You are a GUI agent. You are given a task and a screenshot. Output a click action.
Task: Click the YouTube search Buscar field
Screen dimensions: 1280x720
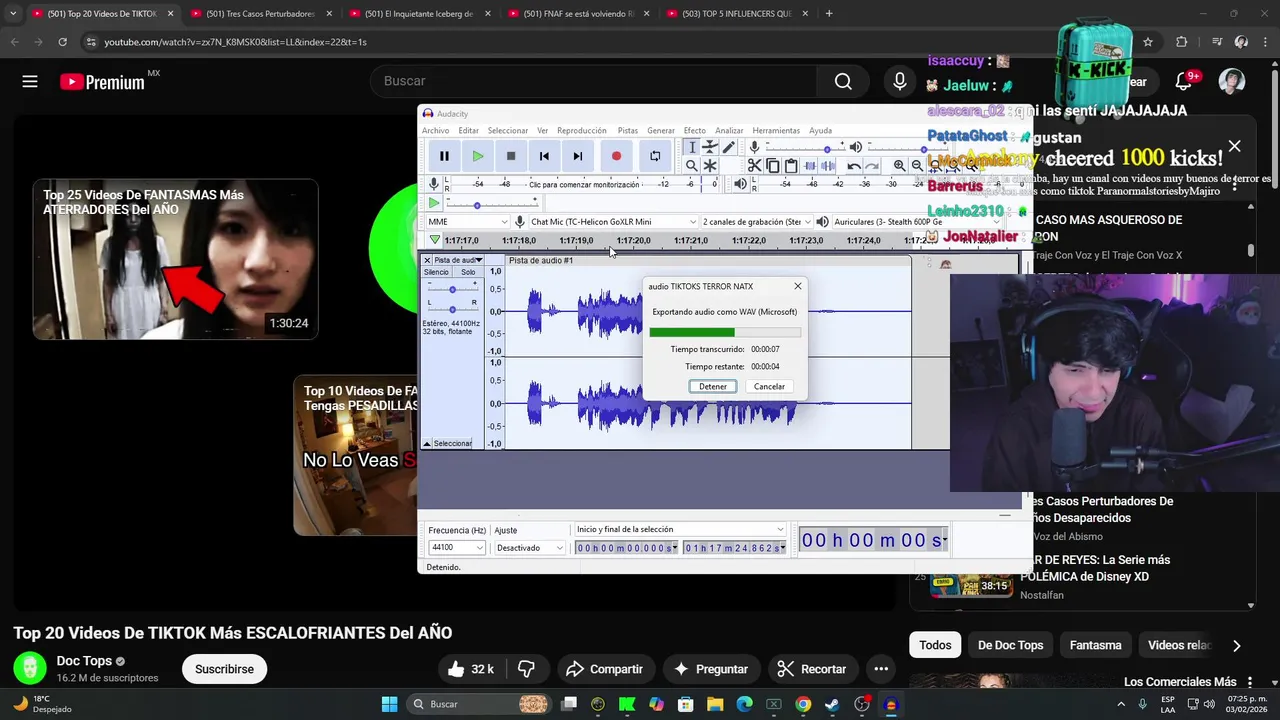tap(594, 81)
